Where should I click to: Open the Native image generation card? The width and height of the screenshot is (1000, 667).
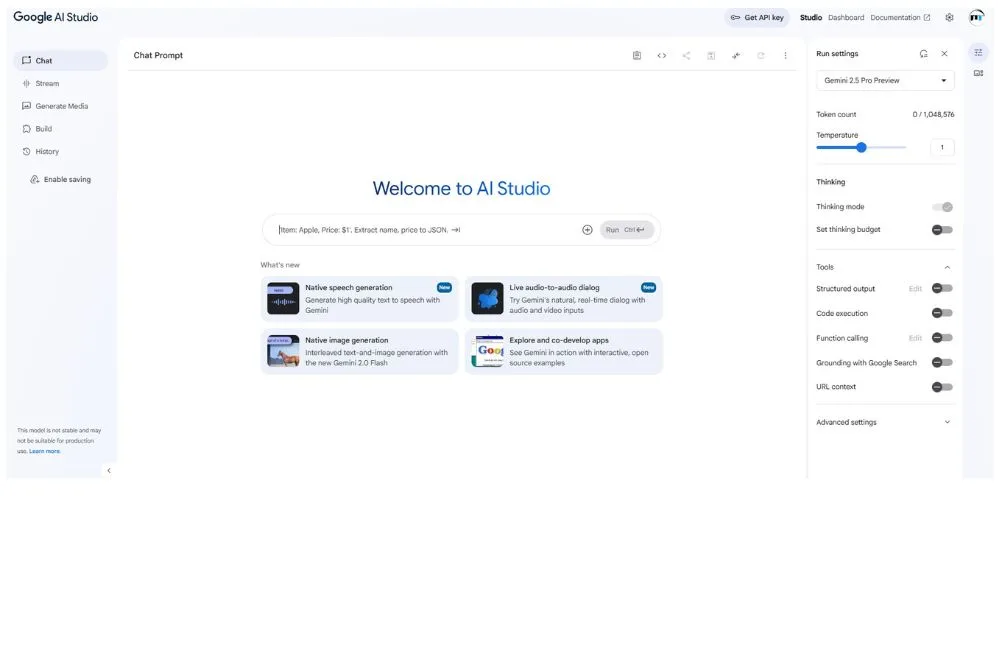360,351
